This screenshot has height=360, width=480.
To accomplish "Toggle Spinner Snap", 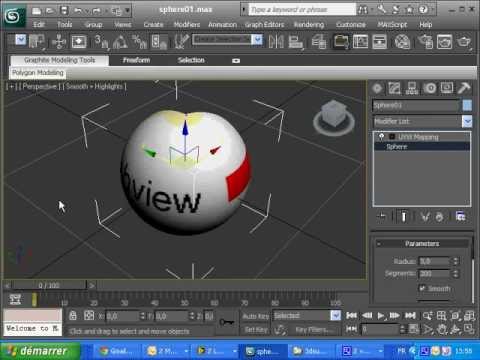I will pos(159,42).
